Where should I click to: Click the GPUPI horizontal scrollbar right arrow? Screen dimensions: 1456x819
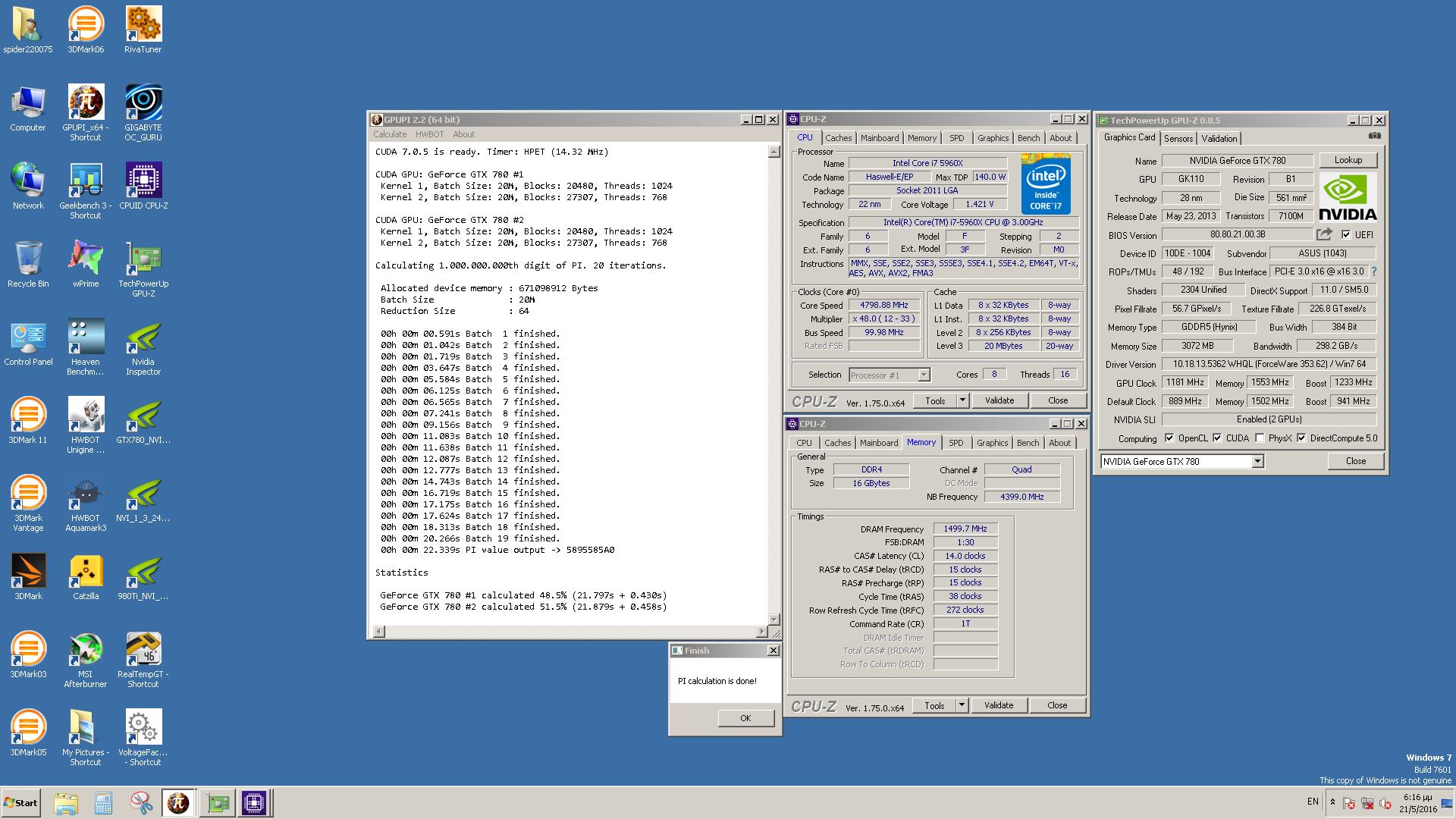tap(762, 632)
